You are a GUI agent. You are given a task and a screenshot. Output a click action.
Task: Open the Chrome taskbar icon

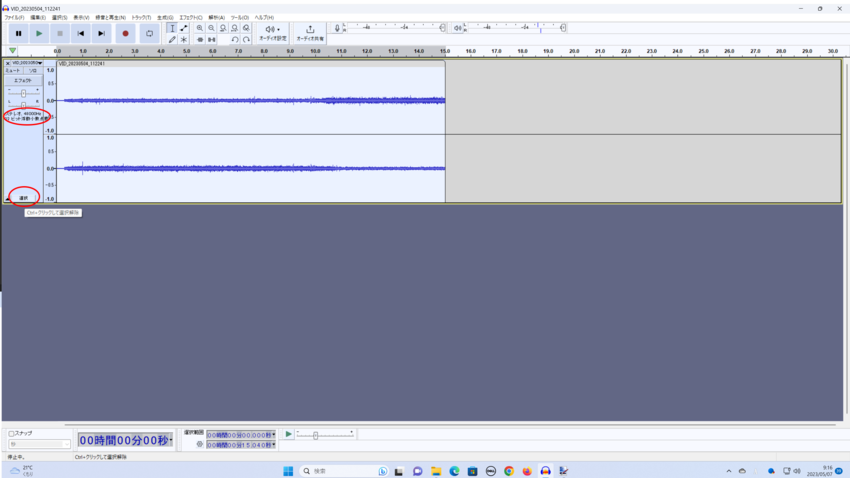508,471
